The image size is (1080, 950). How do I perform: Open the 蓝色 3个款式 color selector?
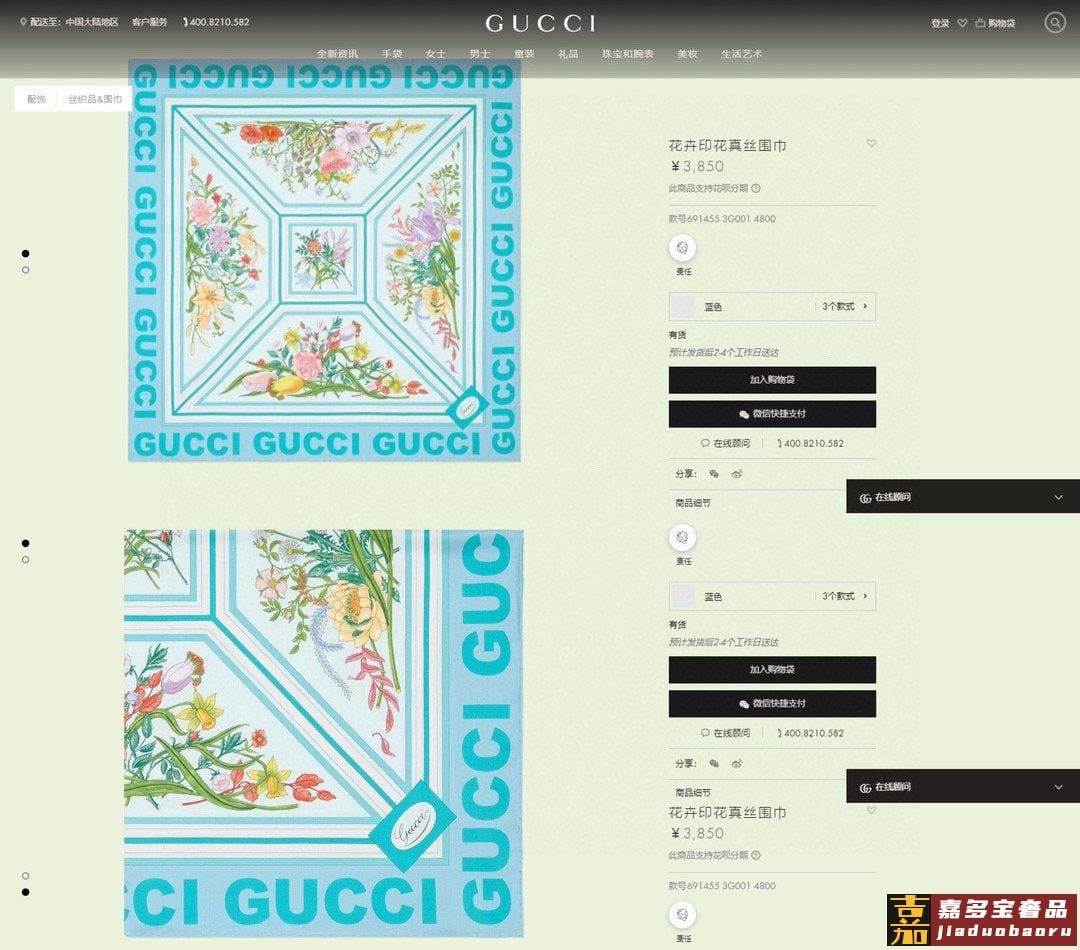772,307
